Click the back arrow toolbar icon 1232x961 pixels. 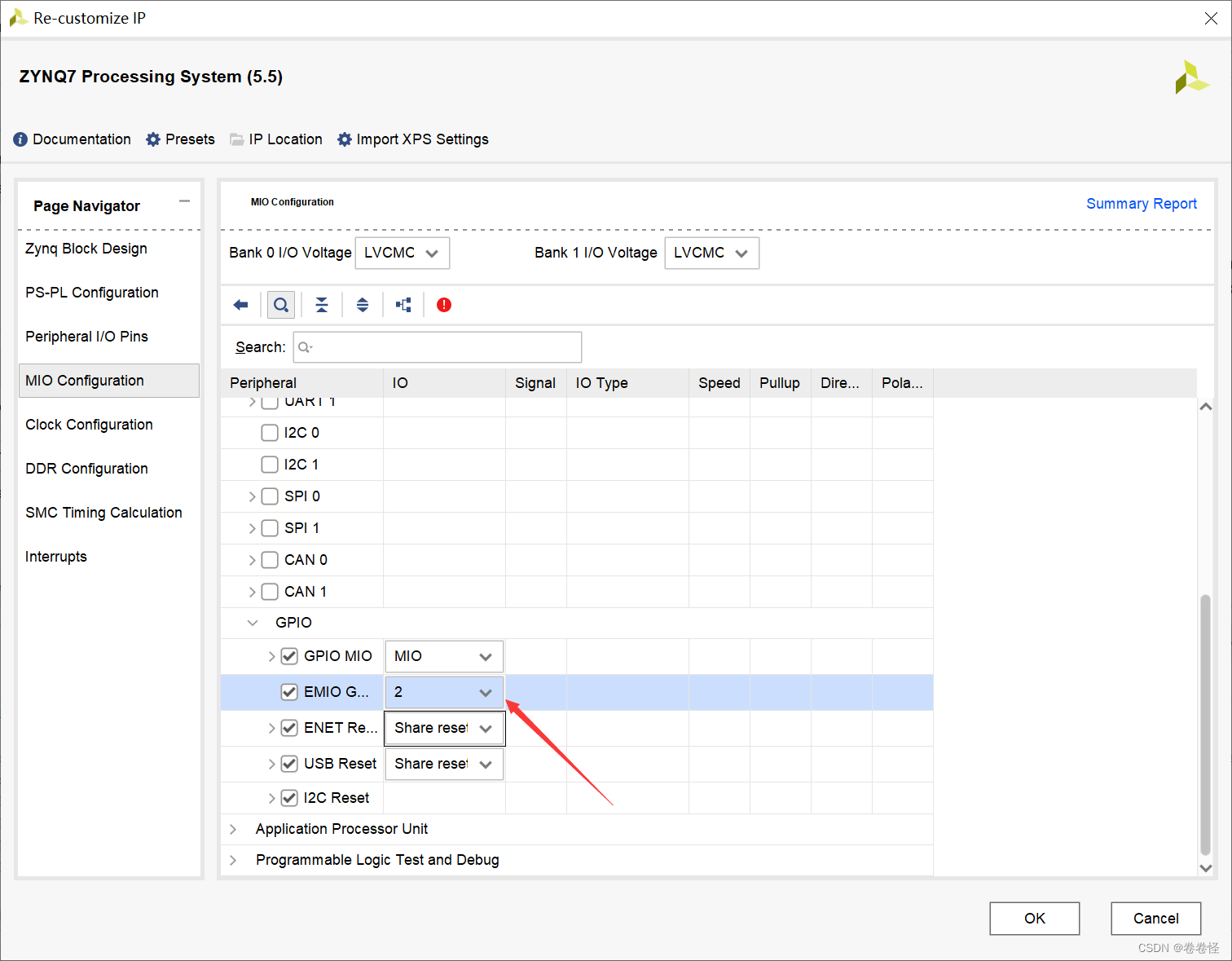tap(240, 305)
